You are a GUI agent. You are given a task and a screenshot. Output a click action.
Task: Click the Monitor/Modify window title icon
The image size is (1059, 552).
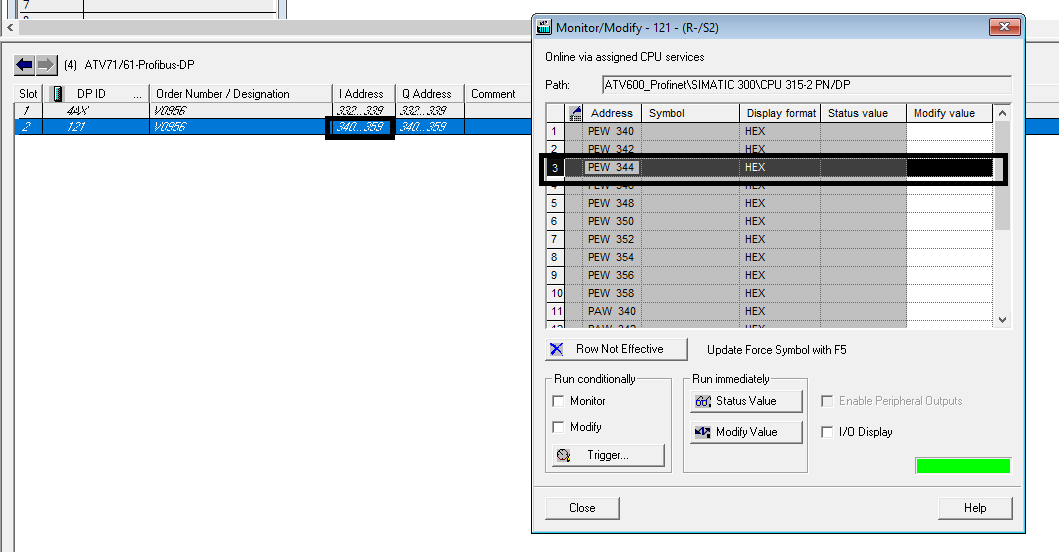[544, 27]
